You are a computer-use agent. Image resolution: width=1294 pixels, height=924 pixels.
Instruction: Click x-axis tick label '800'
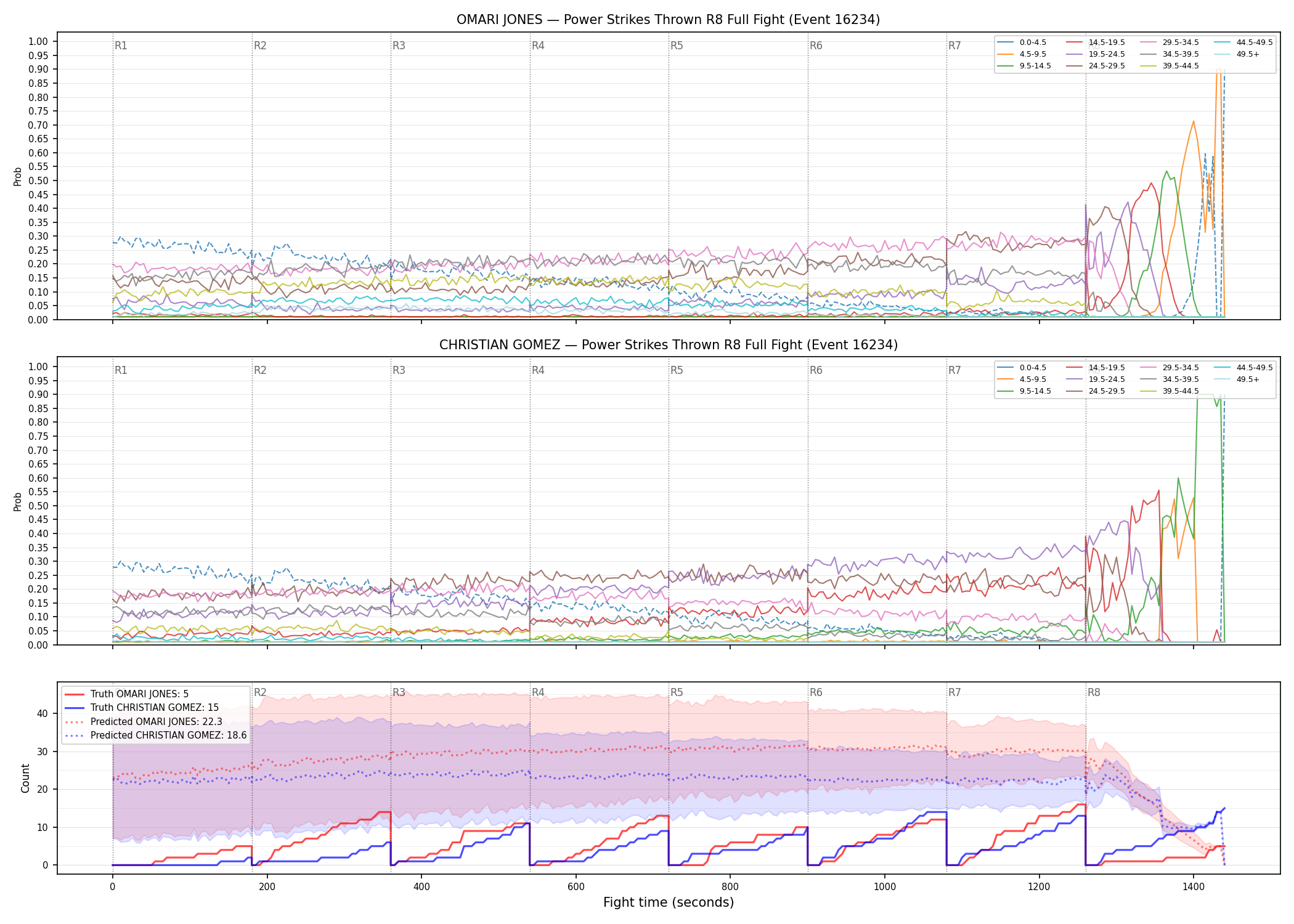click(x=730, y=887)
